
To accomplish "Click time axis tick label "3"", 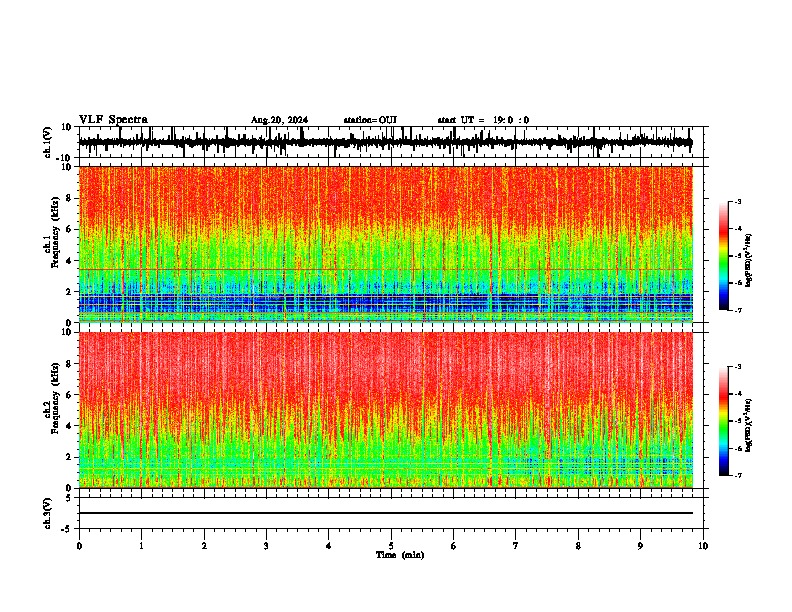I will click(x=266, y=546).
